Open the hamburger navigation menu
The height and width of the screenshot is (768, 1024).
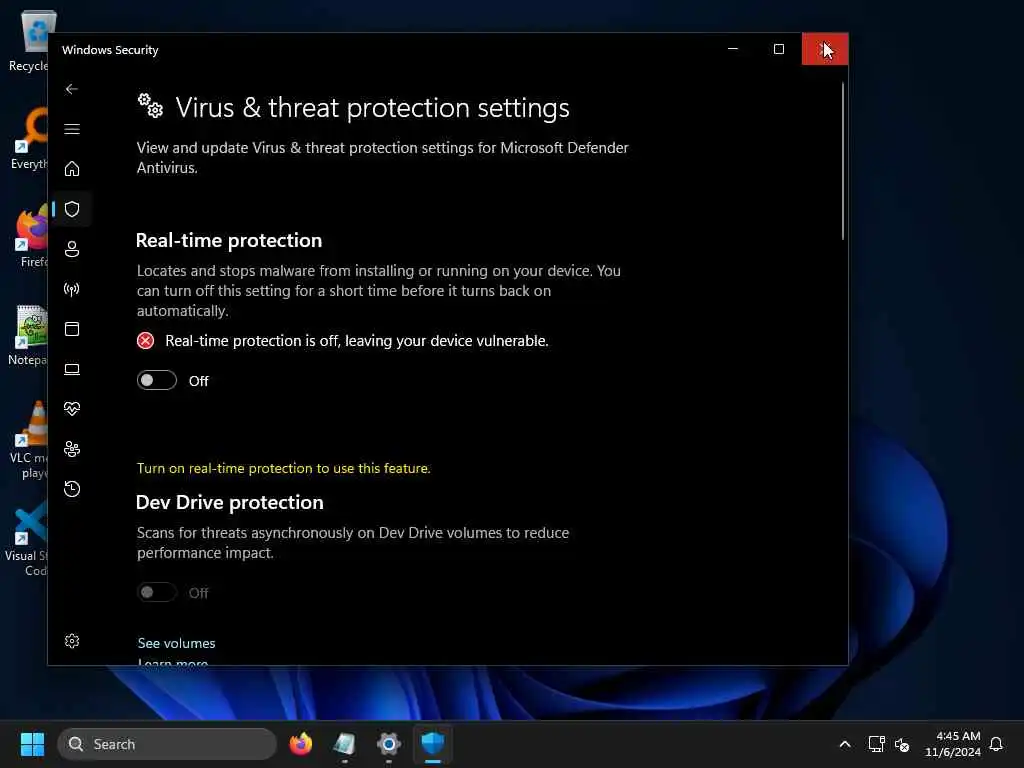pos(72,129)
